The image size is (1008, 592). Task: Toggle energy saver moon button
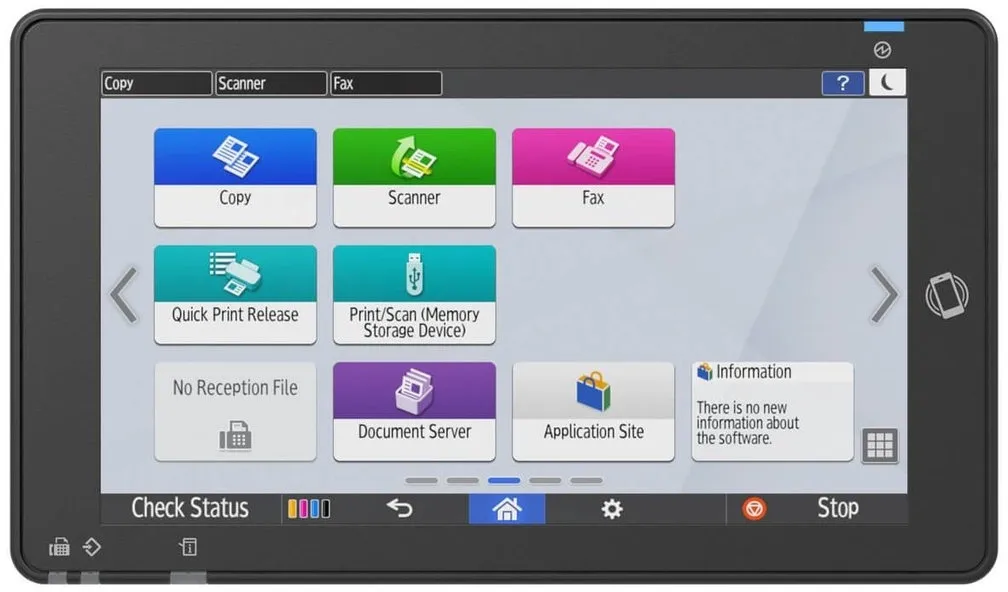point(886,83)
